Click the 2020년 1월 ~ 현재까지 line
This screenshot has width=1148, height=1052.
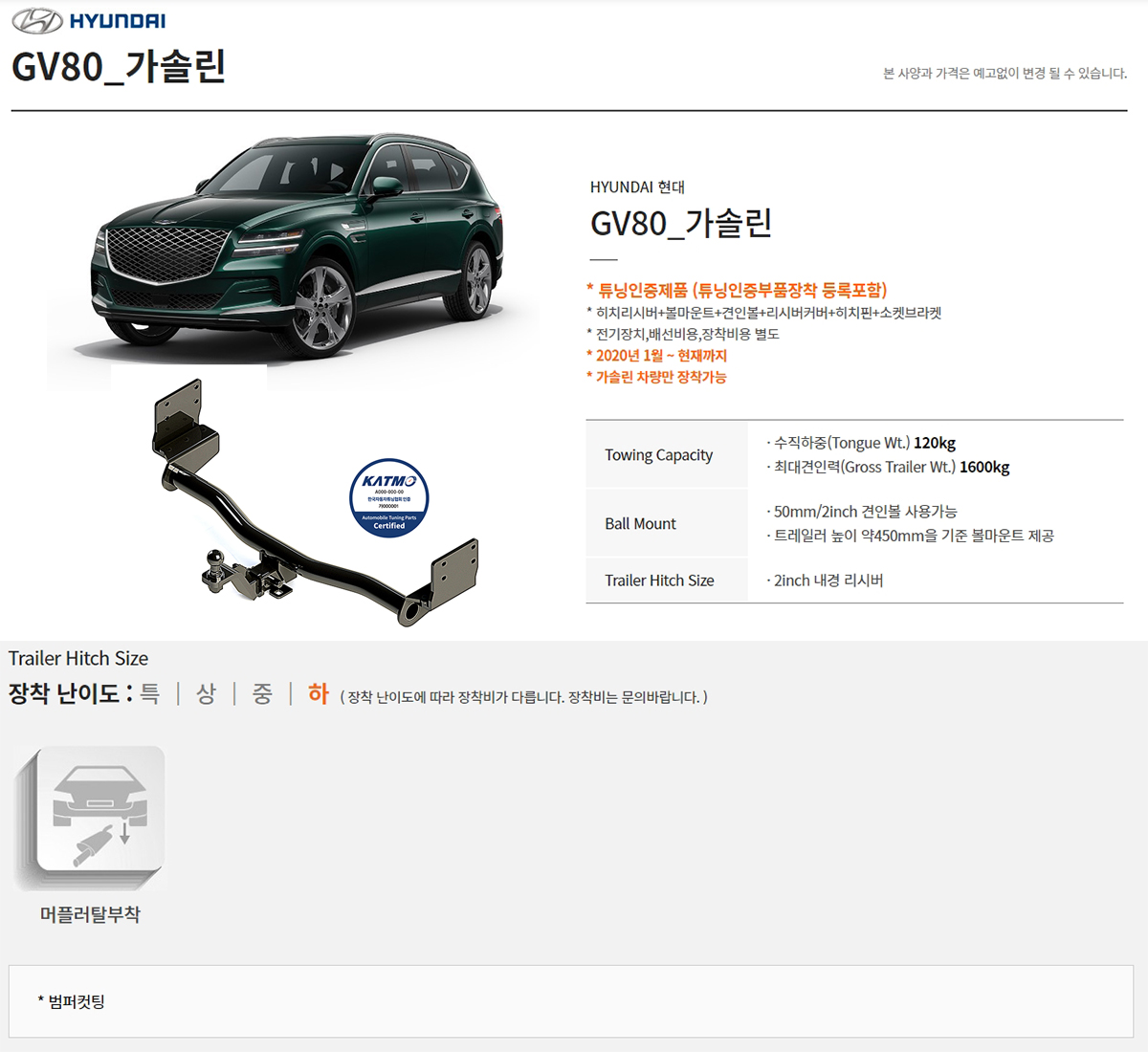656,355
